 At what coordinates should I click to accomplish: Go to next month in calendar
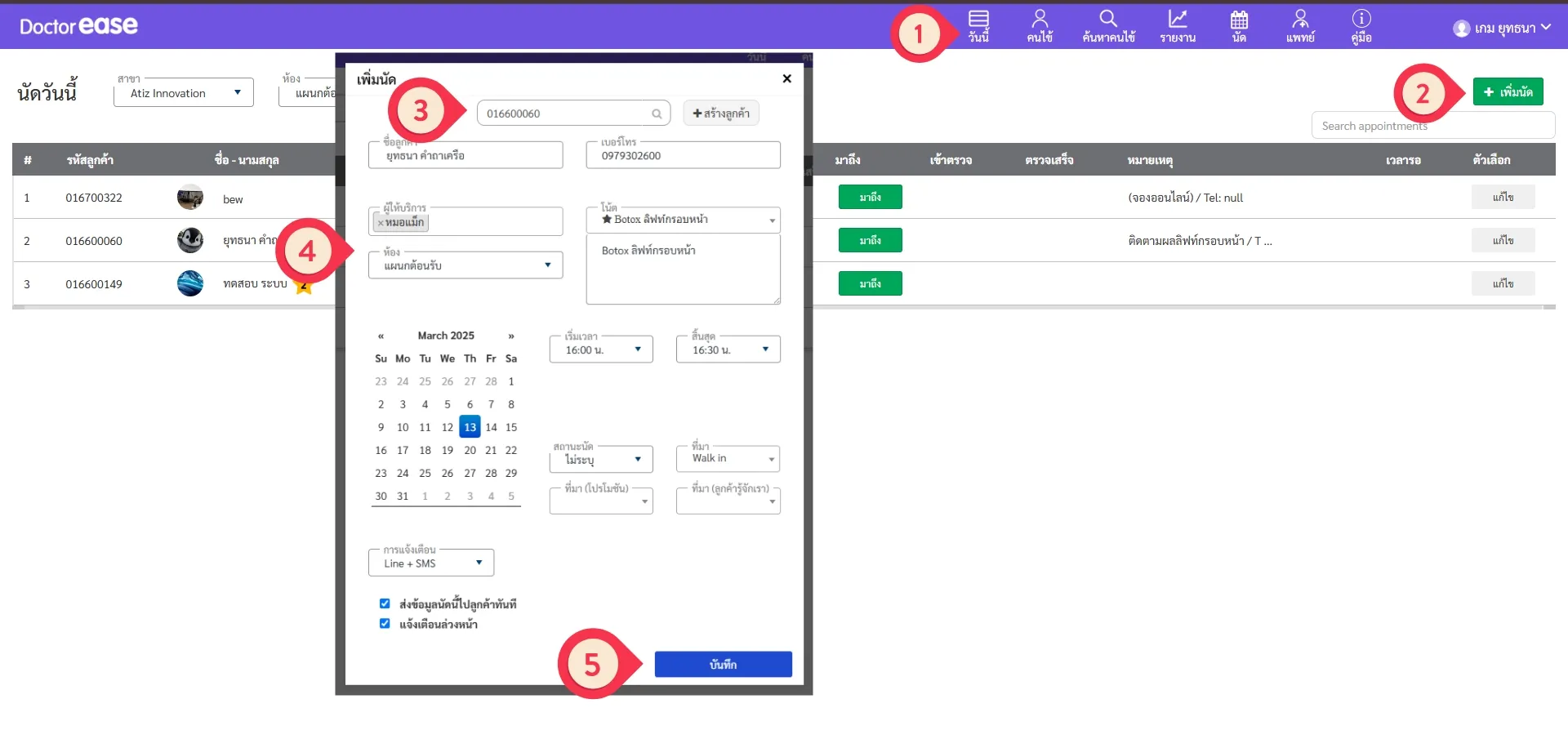pyautogui.click(x=511, y=336)
